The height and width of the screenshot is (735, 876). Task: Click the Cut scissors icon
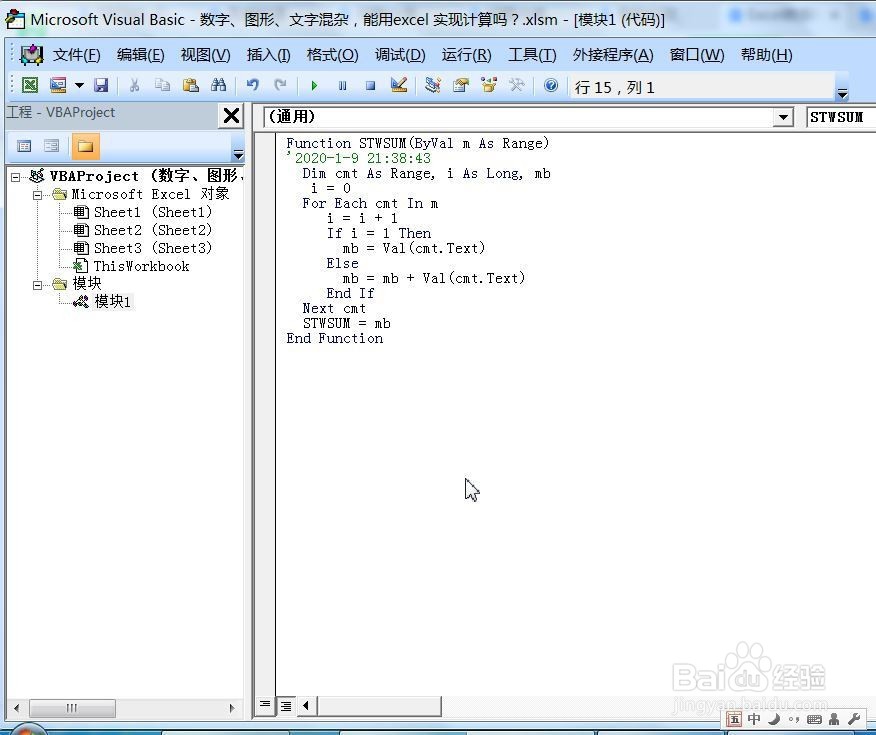coord(134,85)
